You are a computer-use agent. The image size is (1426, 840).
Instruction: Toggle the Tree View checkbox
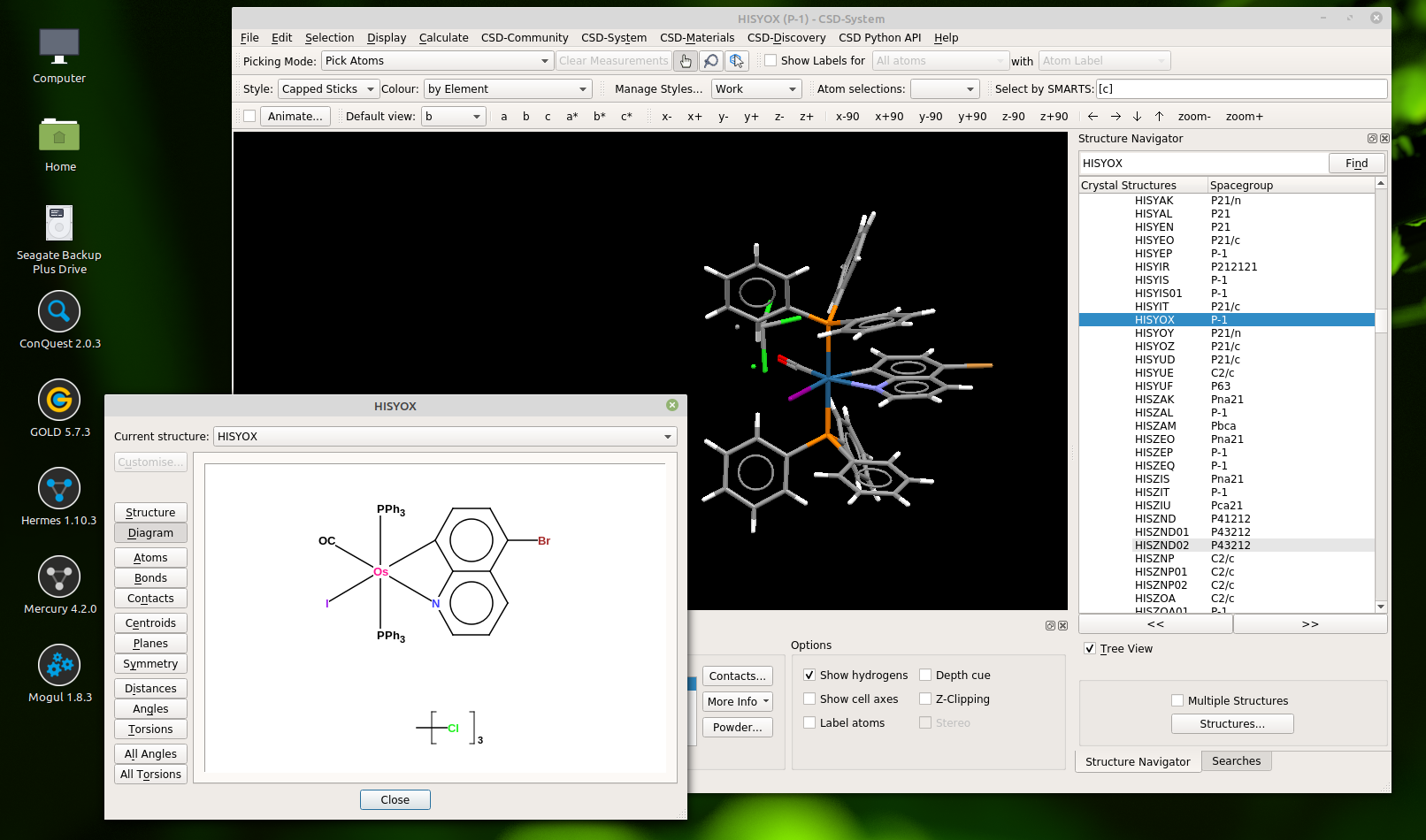[1090, 649]
